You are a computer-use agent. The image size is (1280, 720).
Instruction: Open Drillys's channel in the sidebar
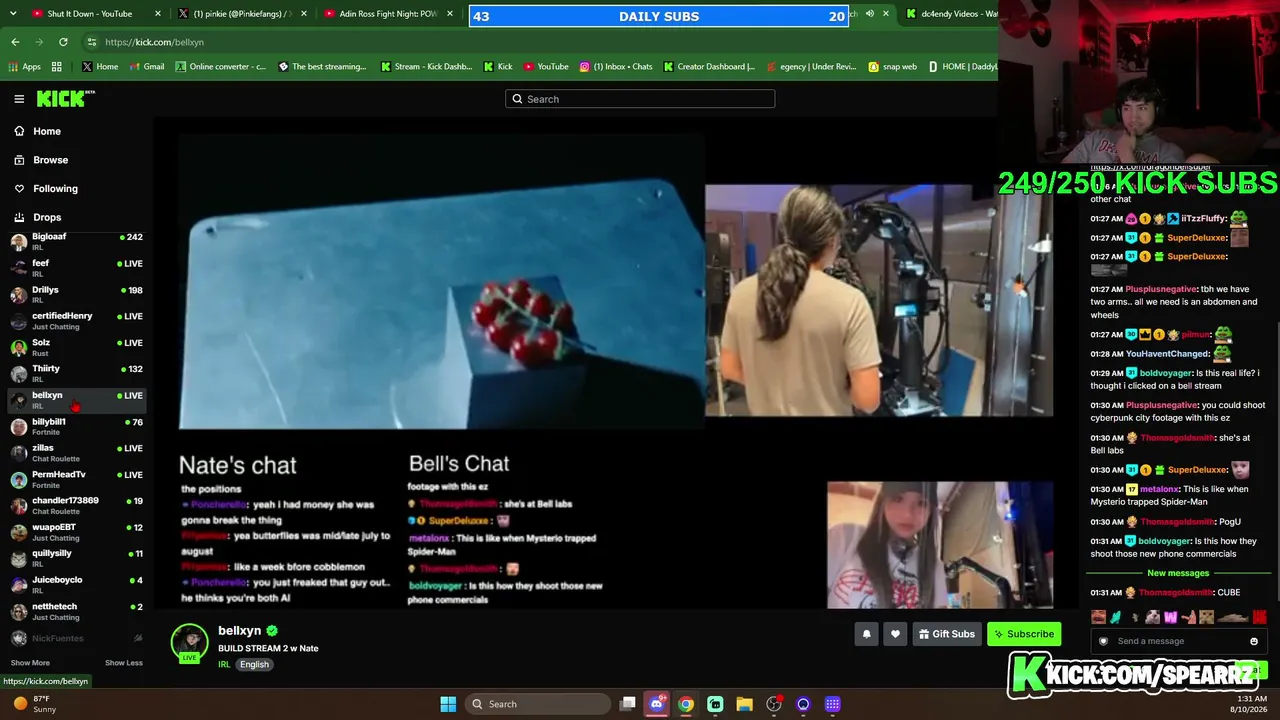coord(77,294)
